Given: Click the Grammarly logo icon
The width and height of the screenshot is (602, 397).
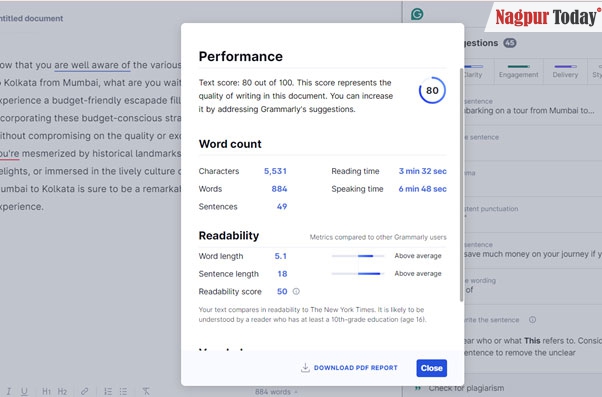Looking at the screenshot, I should (x=417, y=14).
